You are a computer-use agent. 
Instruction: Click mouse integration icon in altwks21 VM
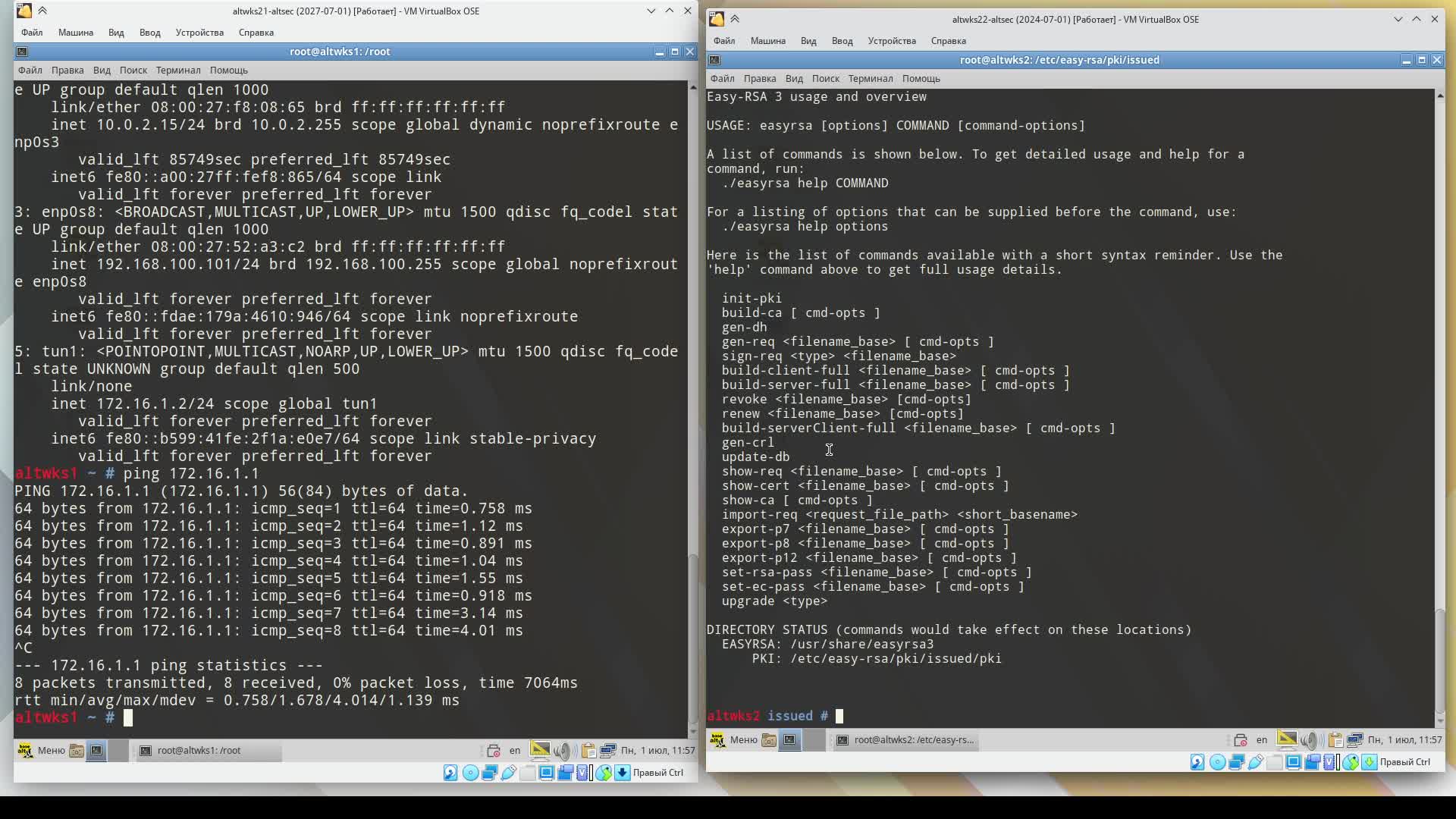pos(604,773)
